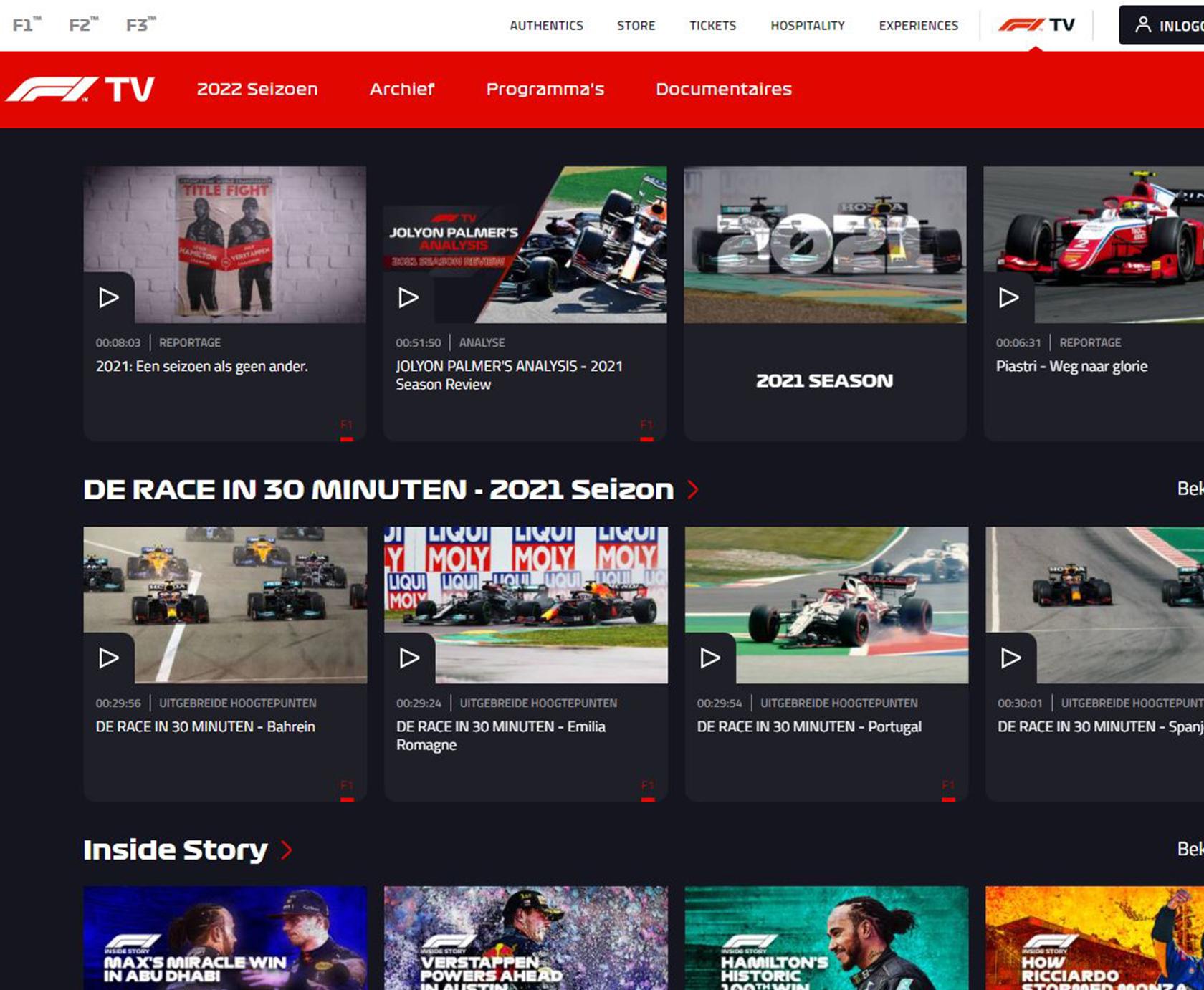Open the Authentics menu item
The image size is (1204, 990).
coord(546,26)
